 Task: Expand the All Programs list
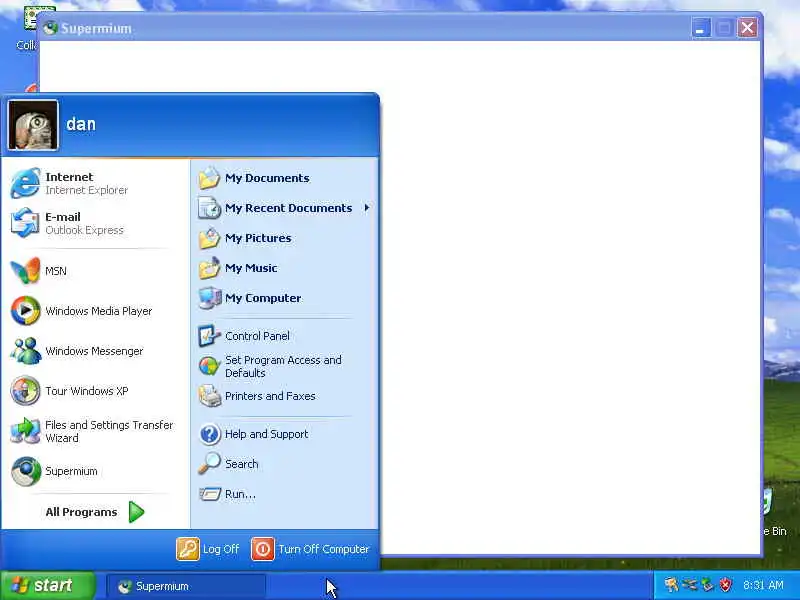pos(95,512)
